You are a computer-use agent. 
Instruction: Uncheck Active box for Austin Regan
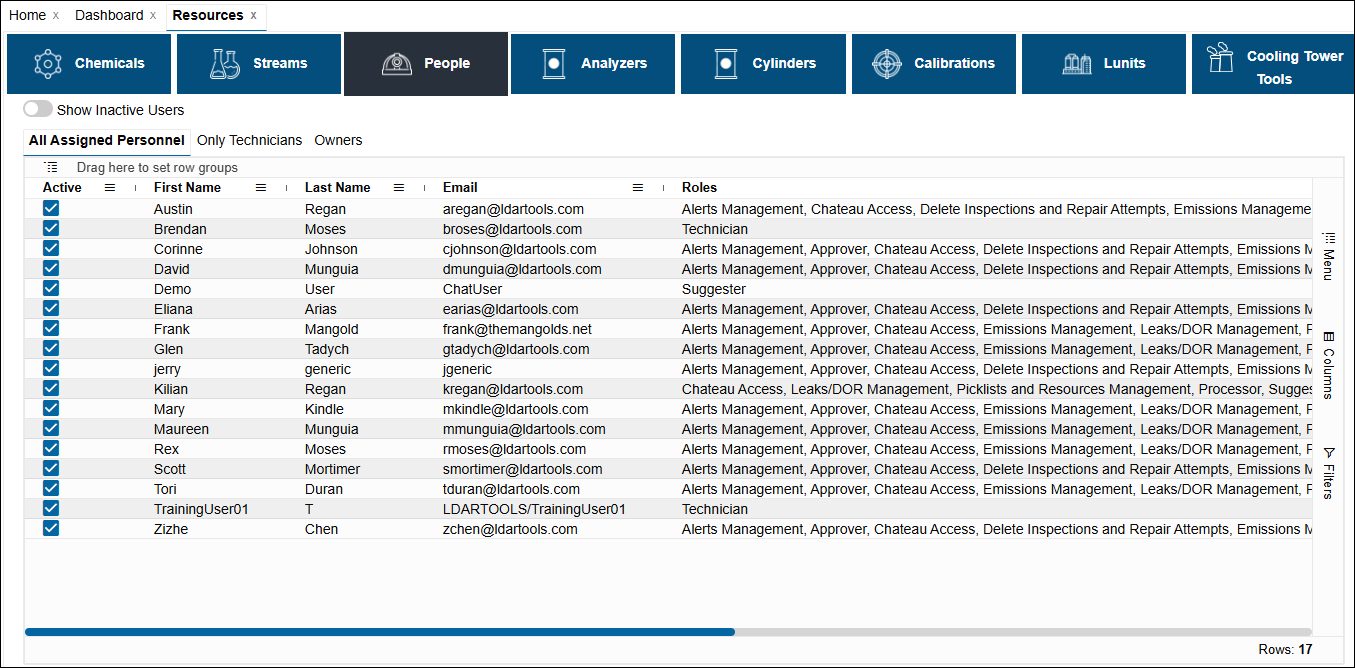pos(51,208)
